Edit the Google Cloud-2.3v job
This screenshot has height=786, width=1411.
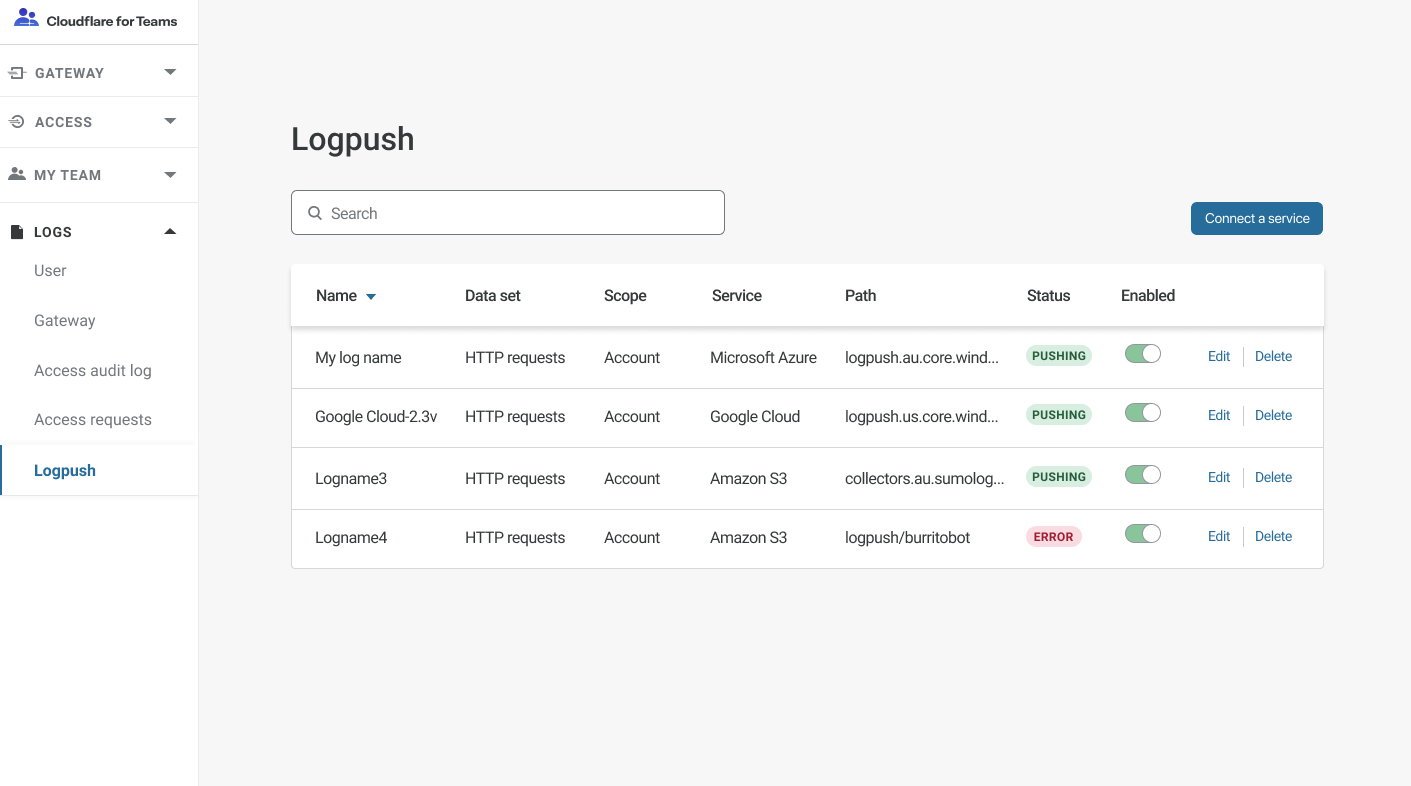click(x=1219, y=415)
